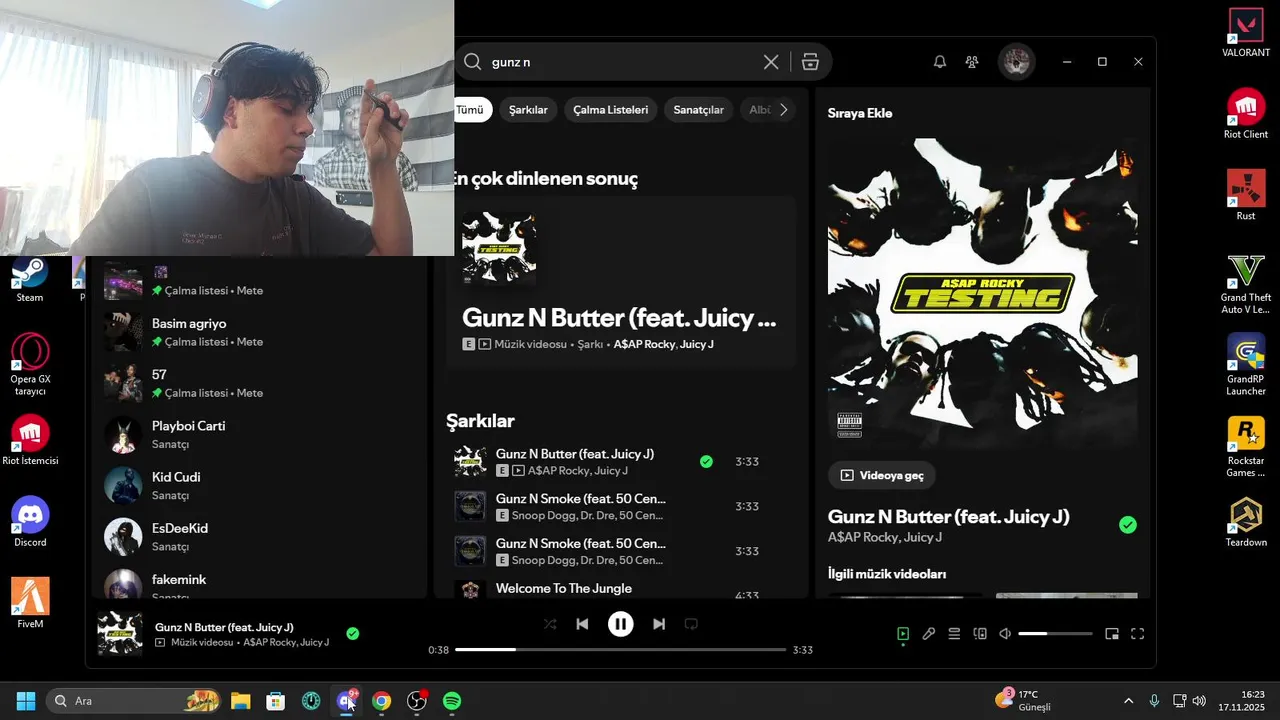Screen dimensions: 1280x720
Task: Enter fullscreen view icon in the player
Action: 1137,634
